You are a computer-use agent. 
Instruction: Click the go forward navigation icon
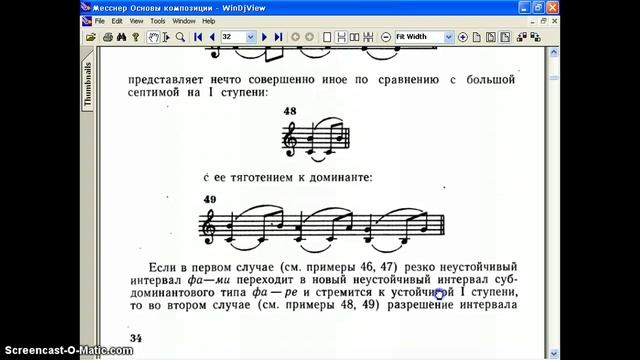(x=309, y=37)
